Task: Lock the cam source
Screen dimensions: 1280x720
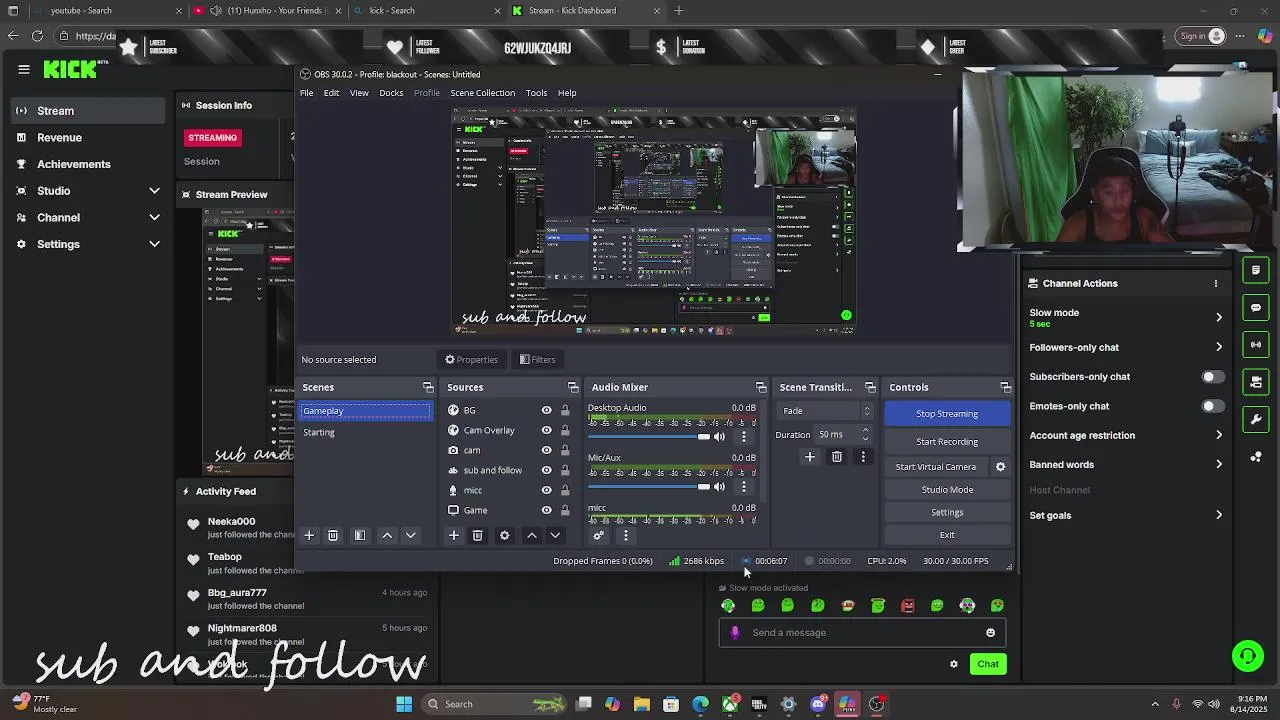Action: [565, 450]
